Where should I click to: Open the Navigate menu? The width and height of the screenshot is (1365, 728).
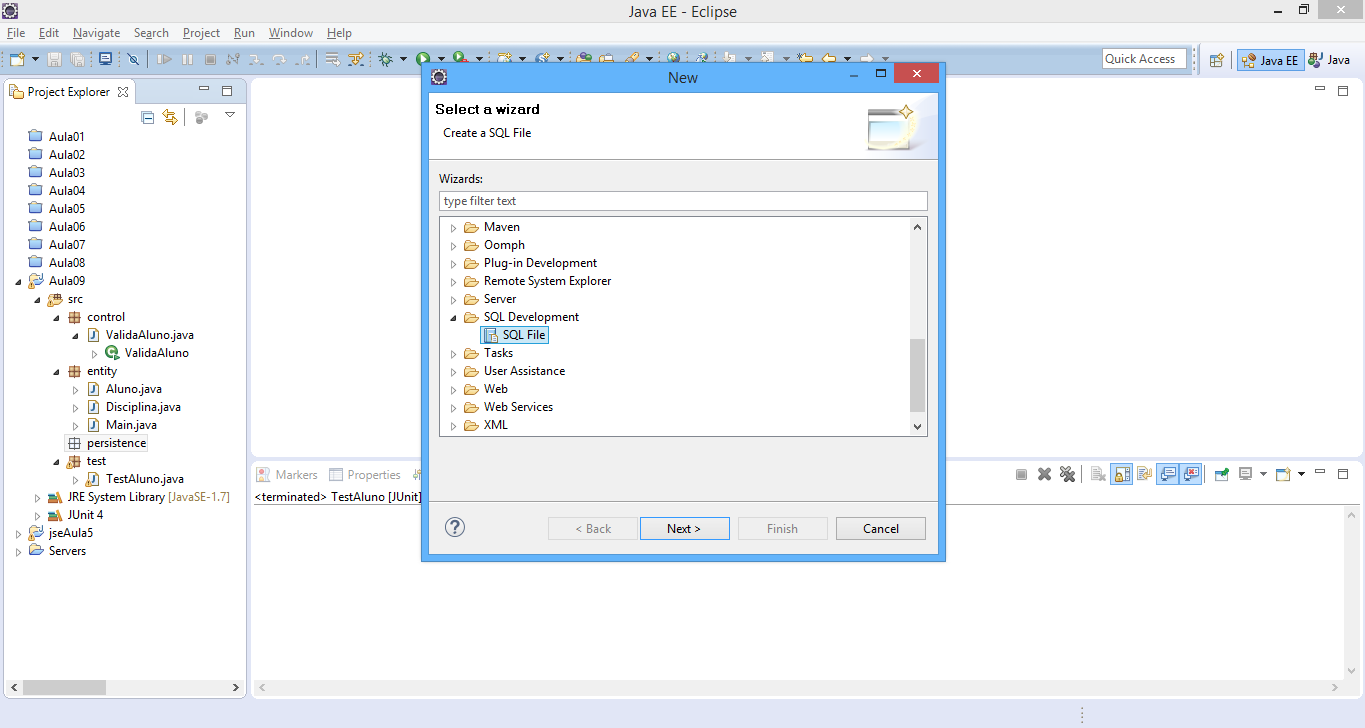click(x=96, y=33)
